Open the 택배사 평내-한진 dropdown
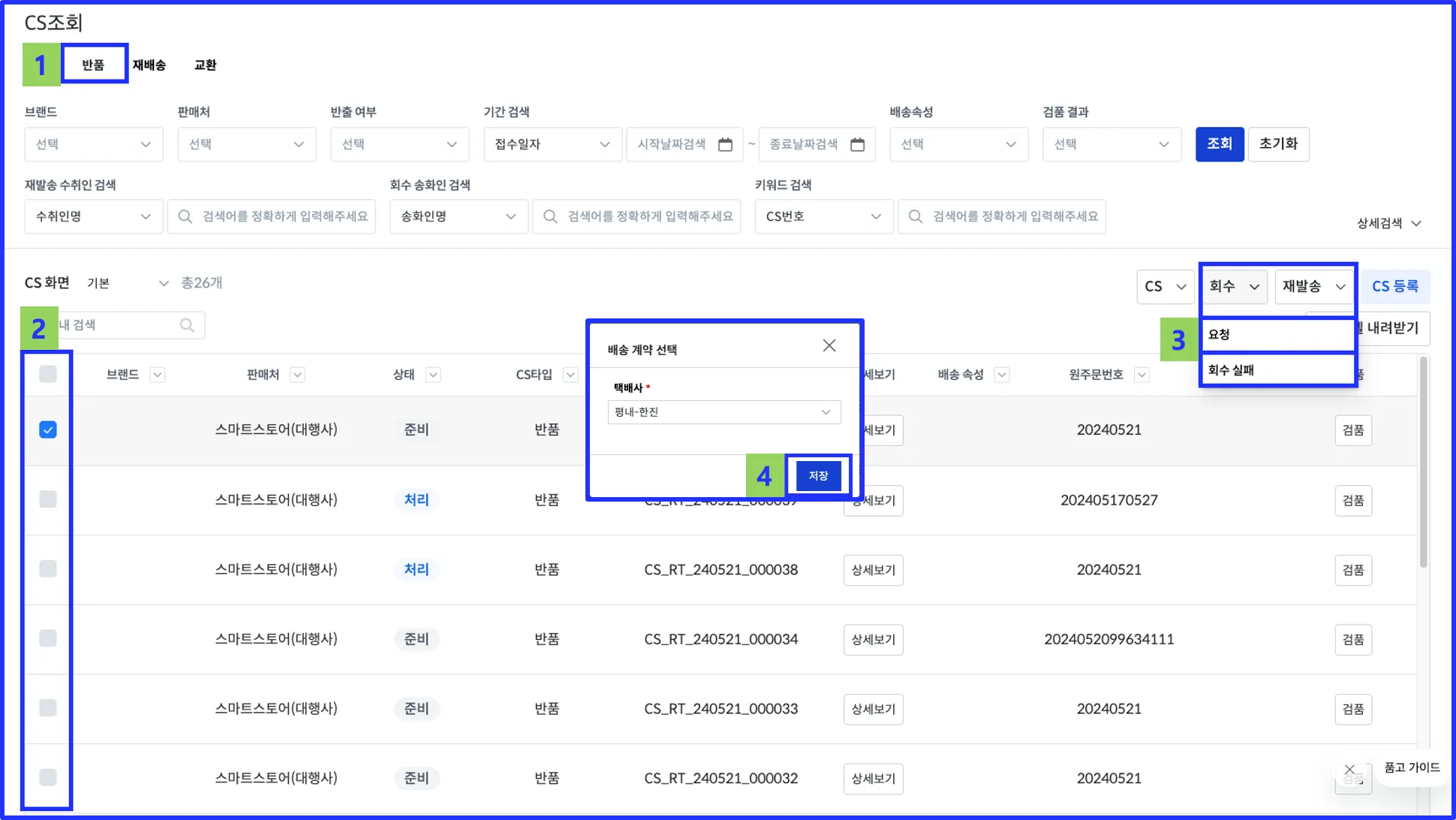1456x820 pixels. (x=723, y=412)
